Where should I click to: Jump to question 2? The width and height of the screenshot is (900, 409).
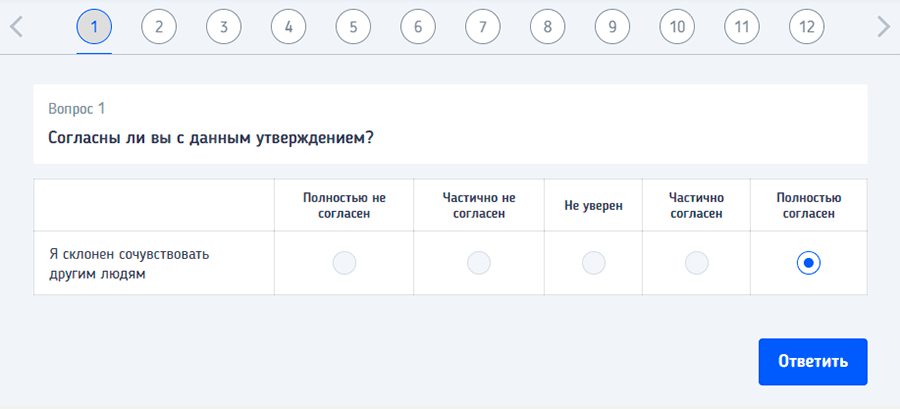point(159,27)
